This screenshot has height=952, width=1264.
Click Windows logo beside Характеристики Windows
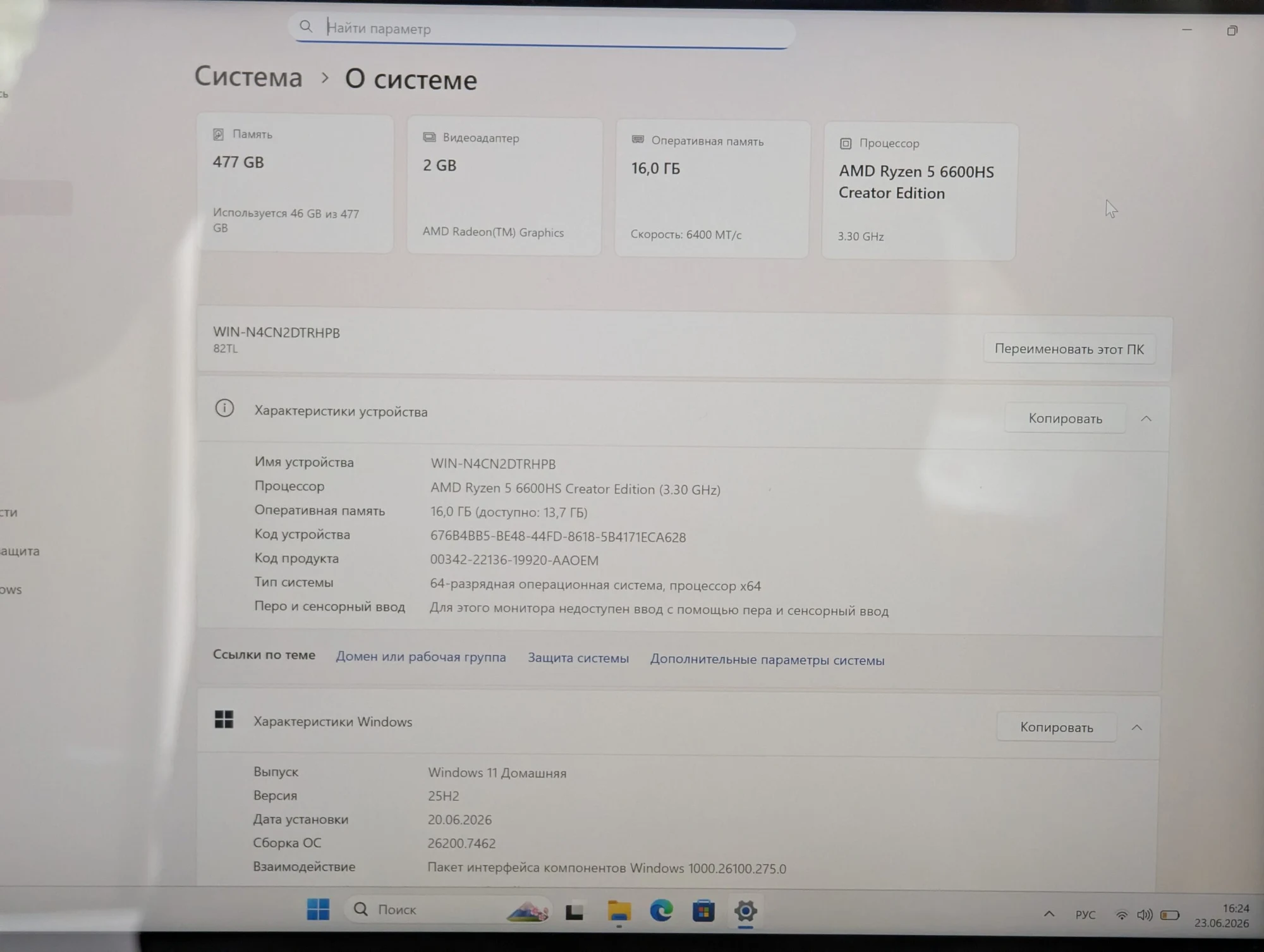coord(224,719)
